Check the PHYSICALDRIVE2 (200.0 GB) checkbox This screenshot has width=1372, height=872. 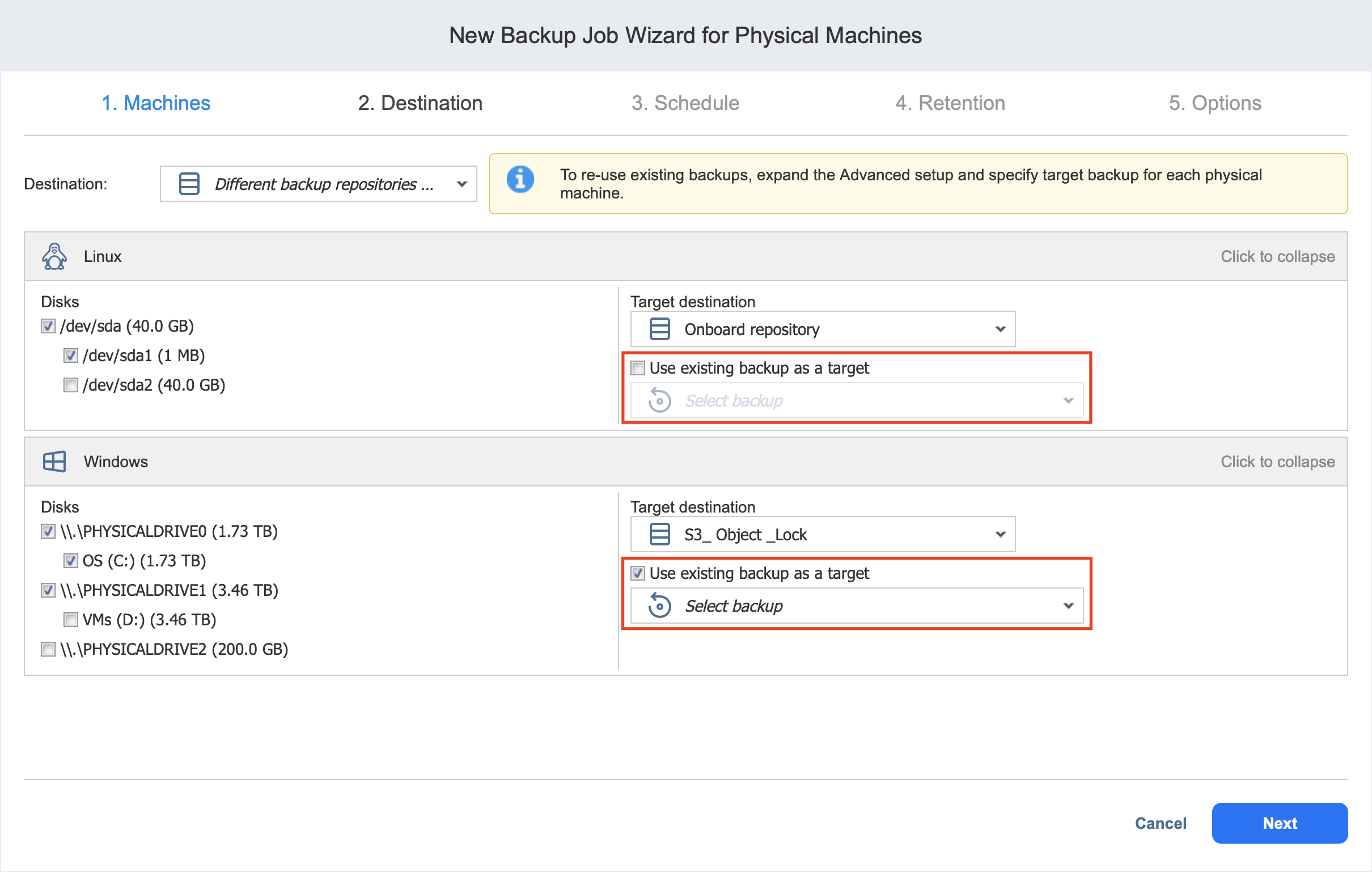tap(48, 649)
